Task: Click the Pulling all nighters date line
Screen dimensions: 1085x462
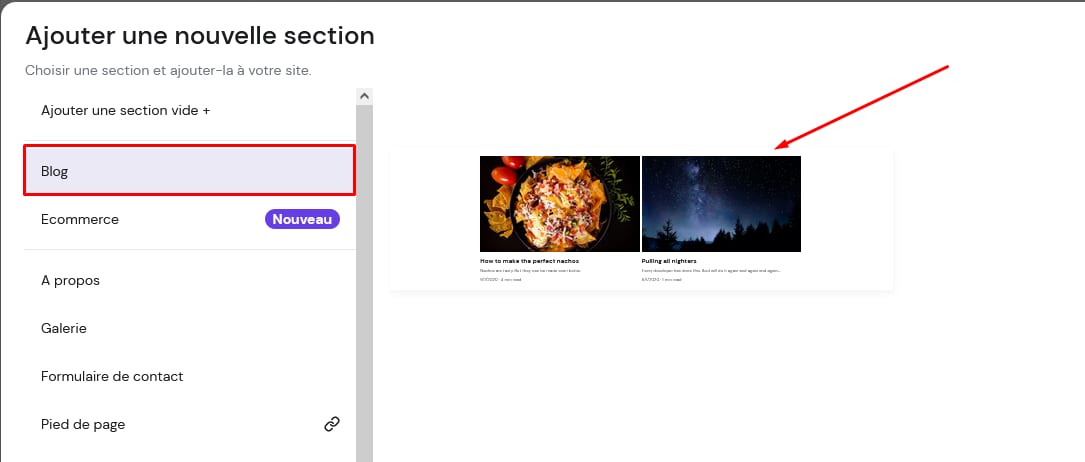Action: [662, 279]
